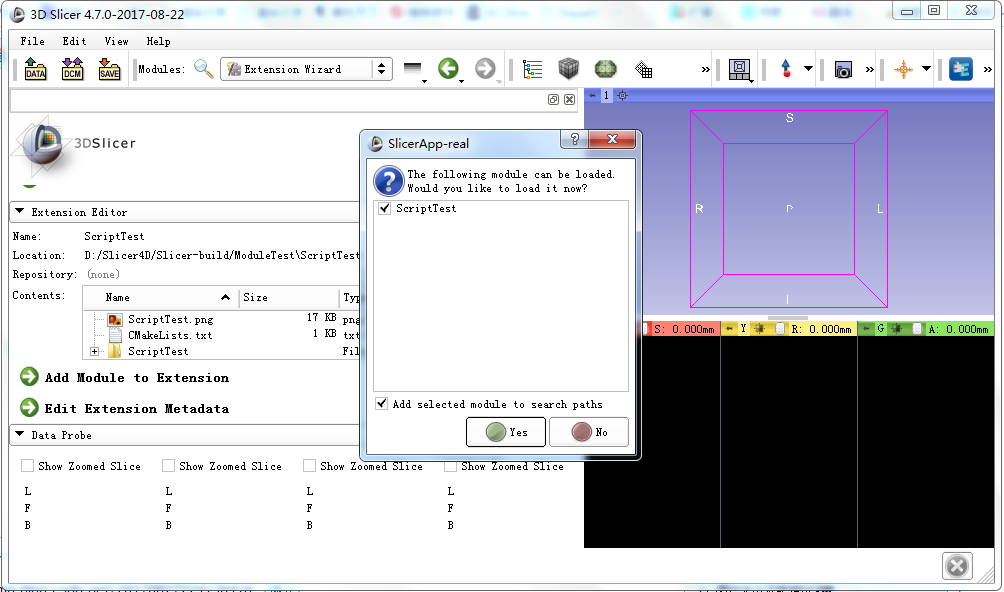The height and width of the screenshot is (592, 1004).
Task: Reset green slice field of view
Action: coord(896,328)
